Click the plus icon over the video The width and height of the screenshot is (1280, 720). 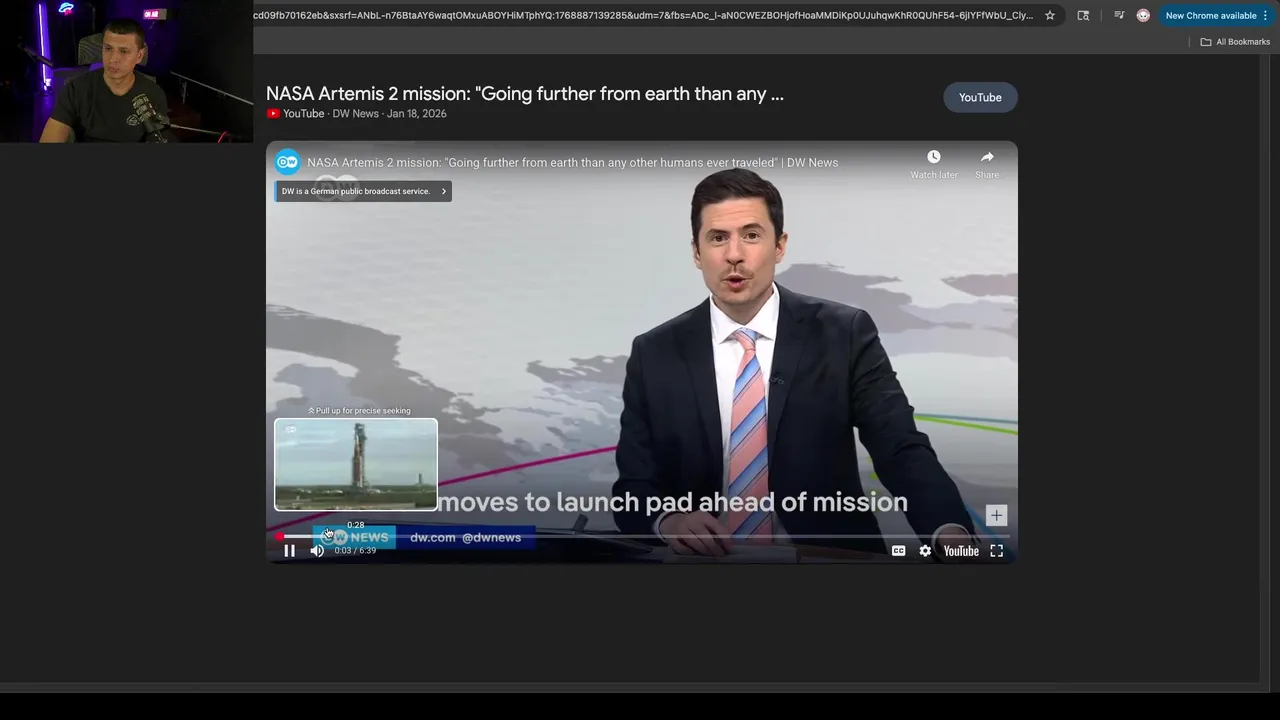pos(996,515)
